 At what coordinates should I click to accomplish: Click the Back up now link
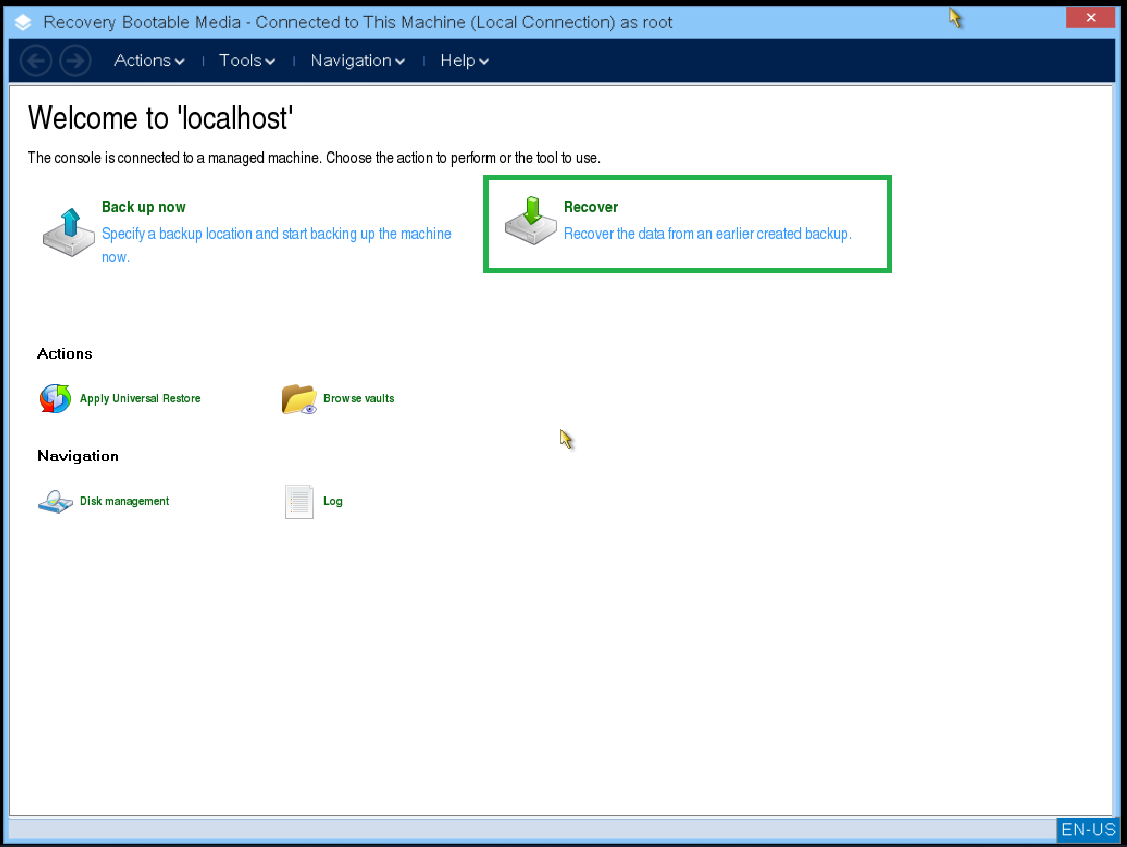(x=144, y=207)
